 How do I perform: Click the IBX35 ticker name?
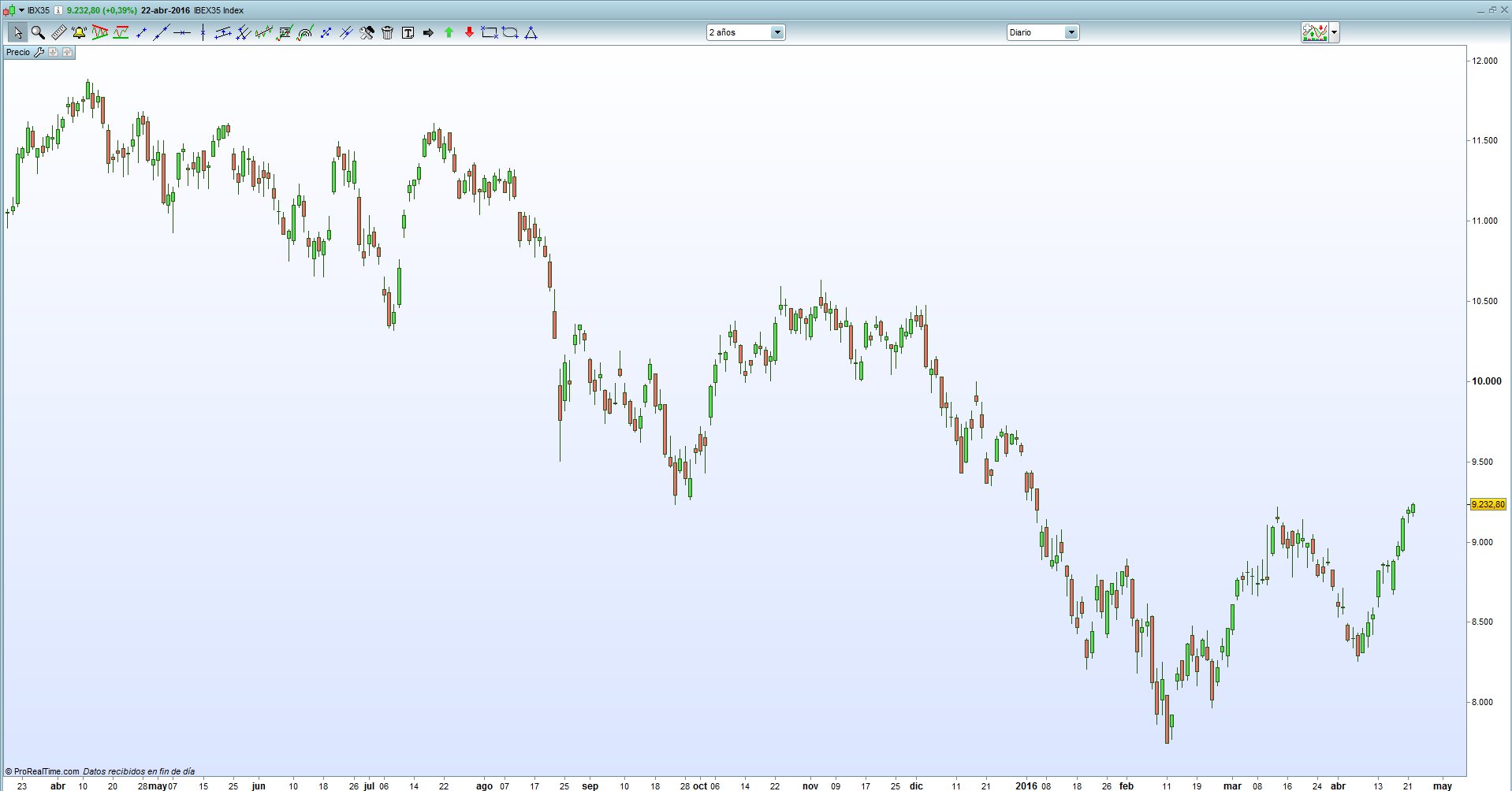[x=39, y=10]
